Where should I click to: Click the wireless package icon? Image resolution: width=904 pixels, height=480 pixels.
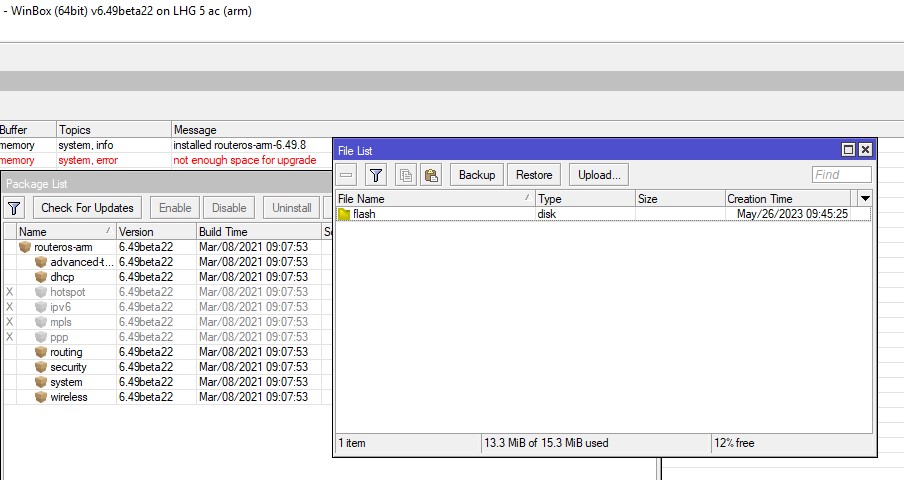[x=41, y=397]
